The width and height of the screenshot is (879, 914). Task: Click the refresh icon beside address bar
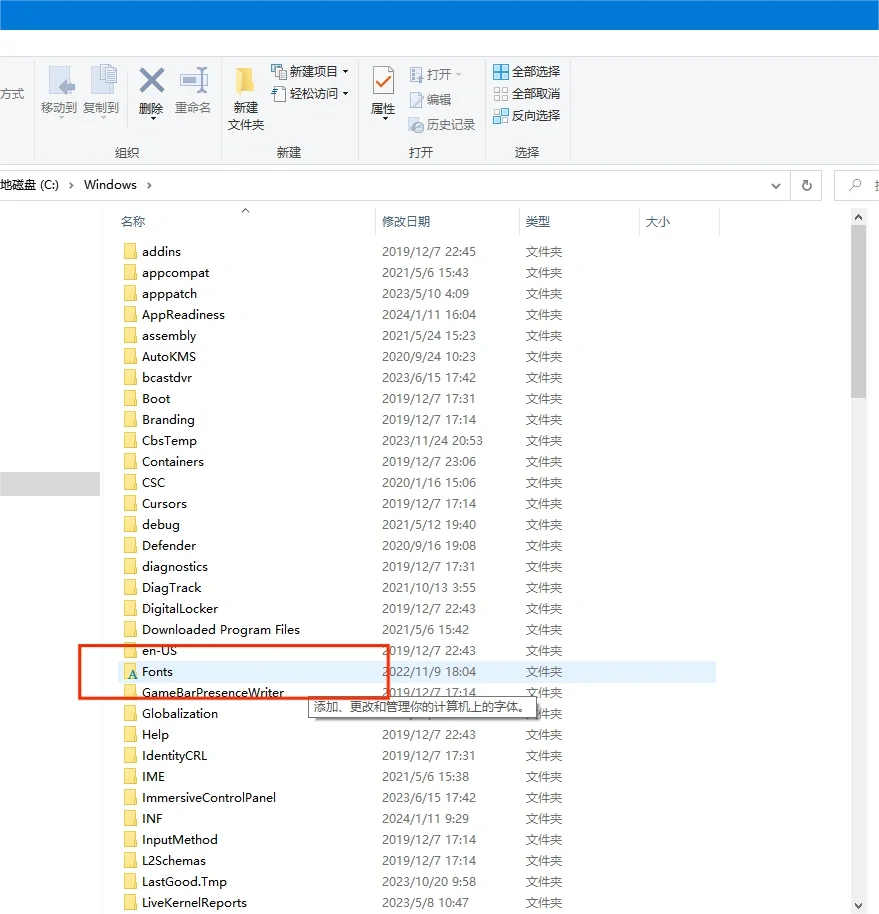click(x=806, y=185)
